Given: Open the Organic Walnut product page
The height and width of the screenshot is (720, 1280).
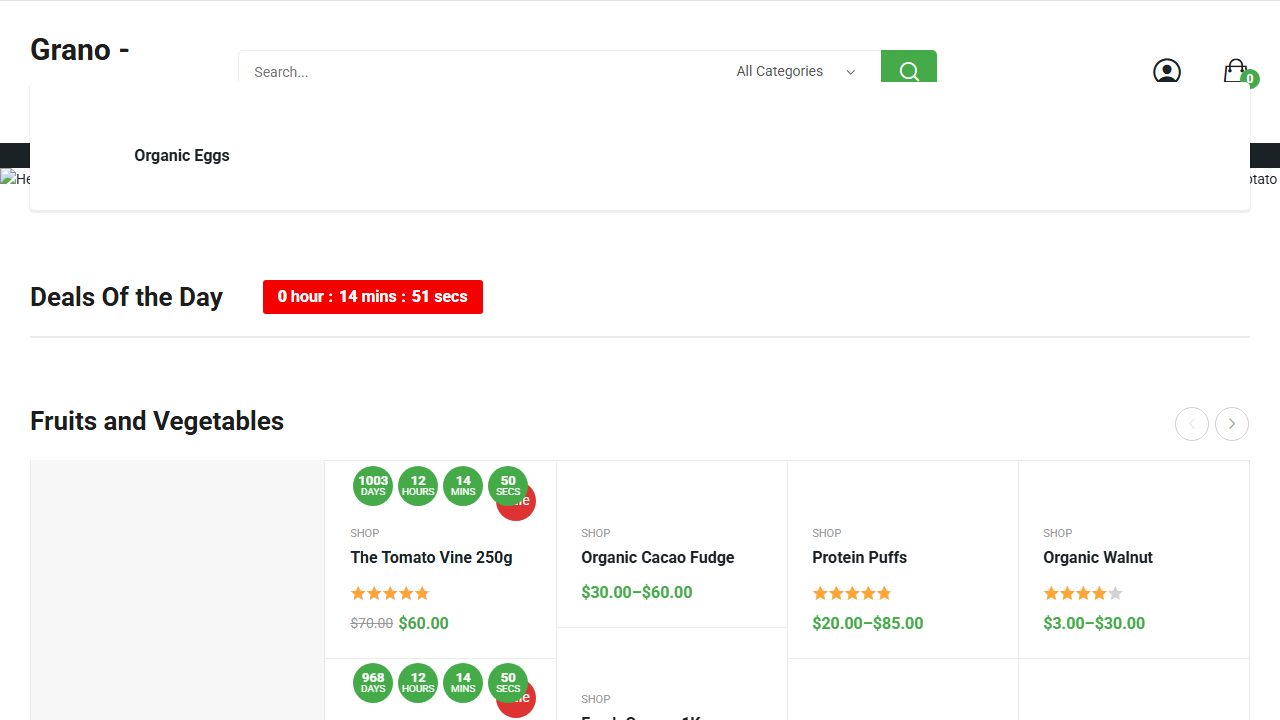Looking at the screenshot, I should [1098, 557].
